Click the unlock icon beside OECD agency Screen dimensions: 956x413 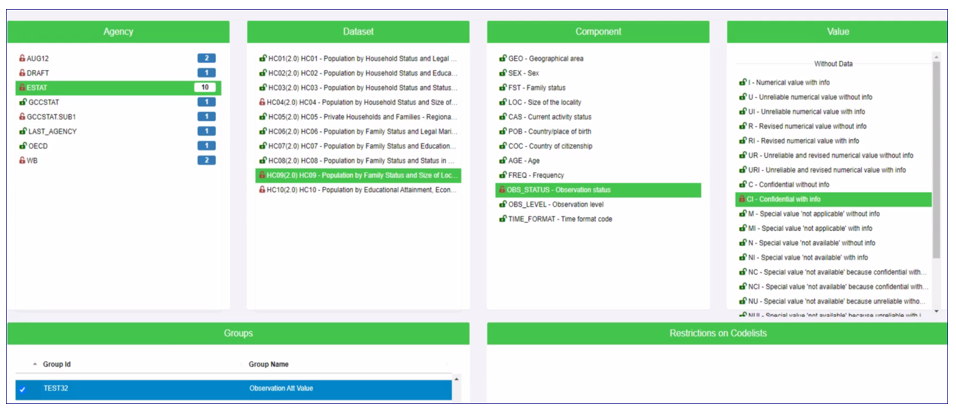click(x=22, y=146)
